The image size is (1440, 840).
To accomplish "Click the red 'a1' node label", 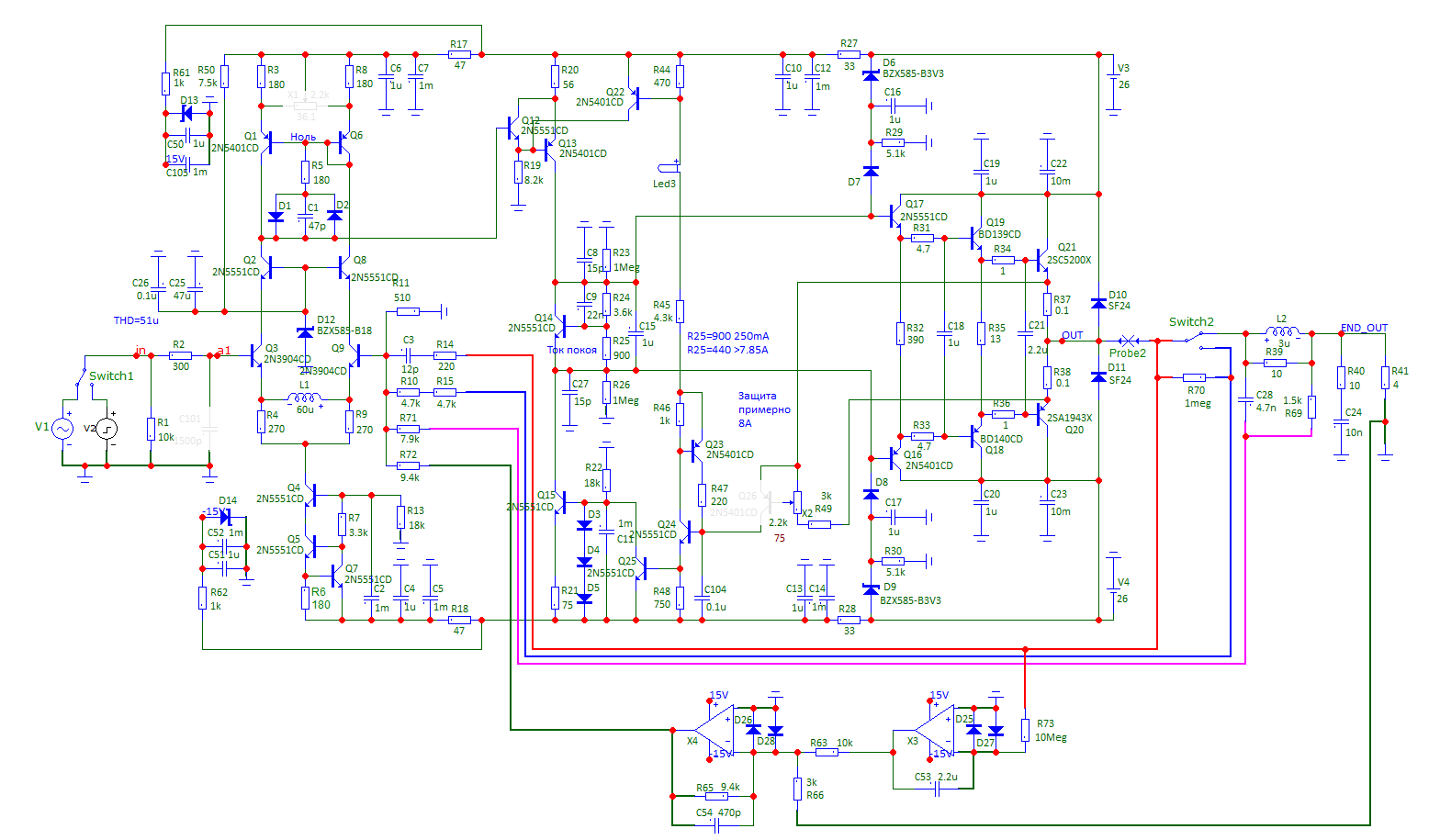I will (224, 351).
